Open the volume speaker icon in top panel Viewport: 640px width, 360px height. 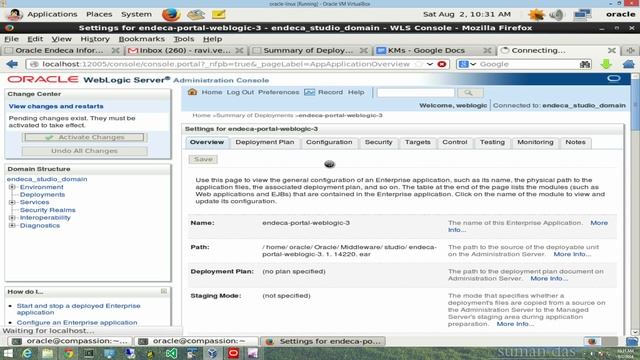click(556, 15)
